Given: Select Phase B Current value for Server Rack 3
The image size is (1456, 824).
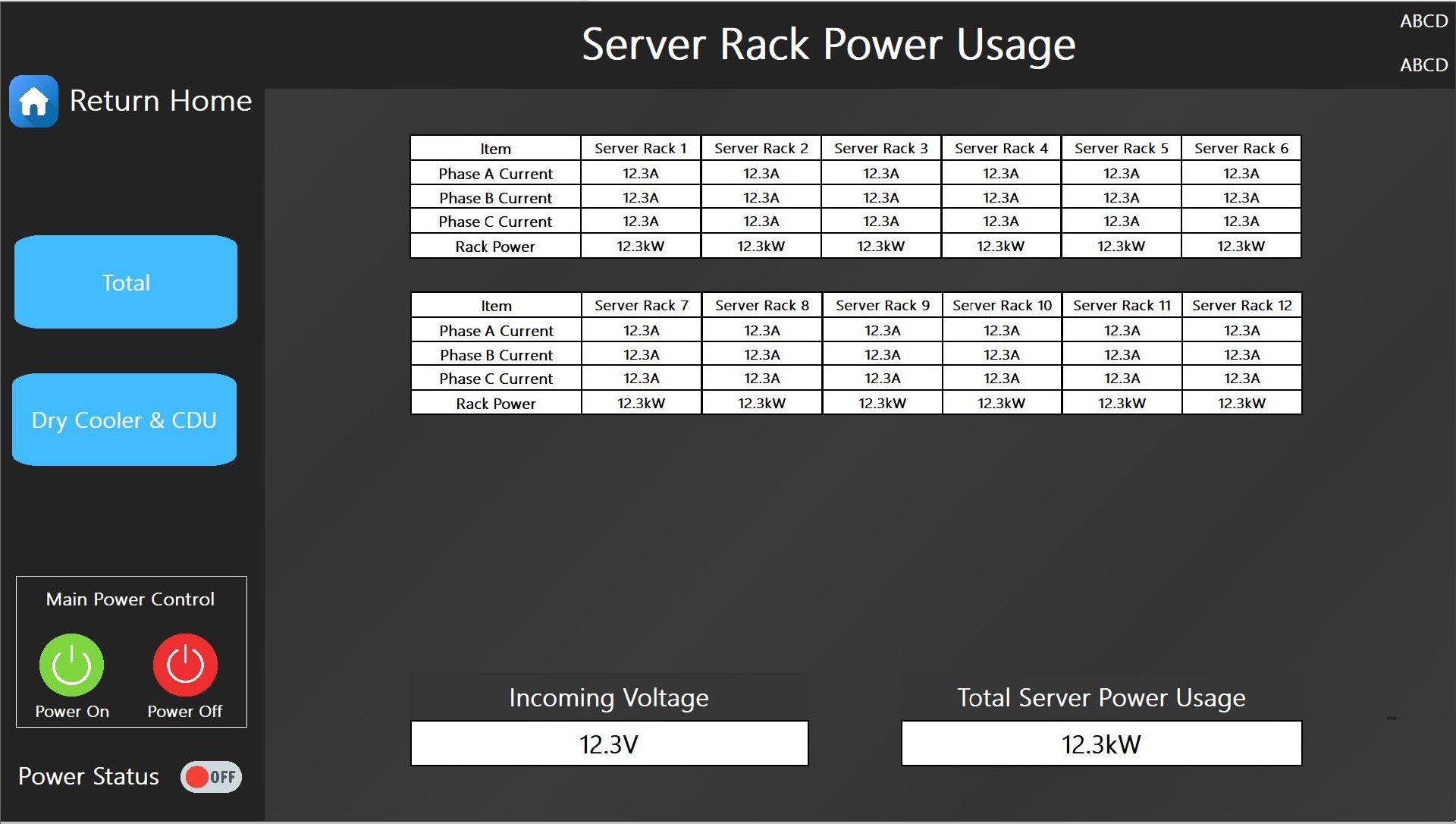Looking at the screenshot, I should pos(881,197).
